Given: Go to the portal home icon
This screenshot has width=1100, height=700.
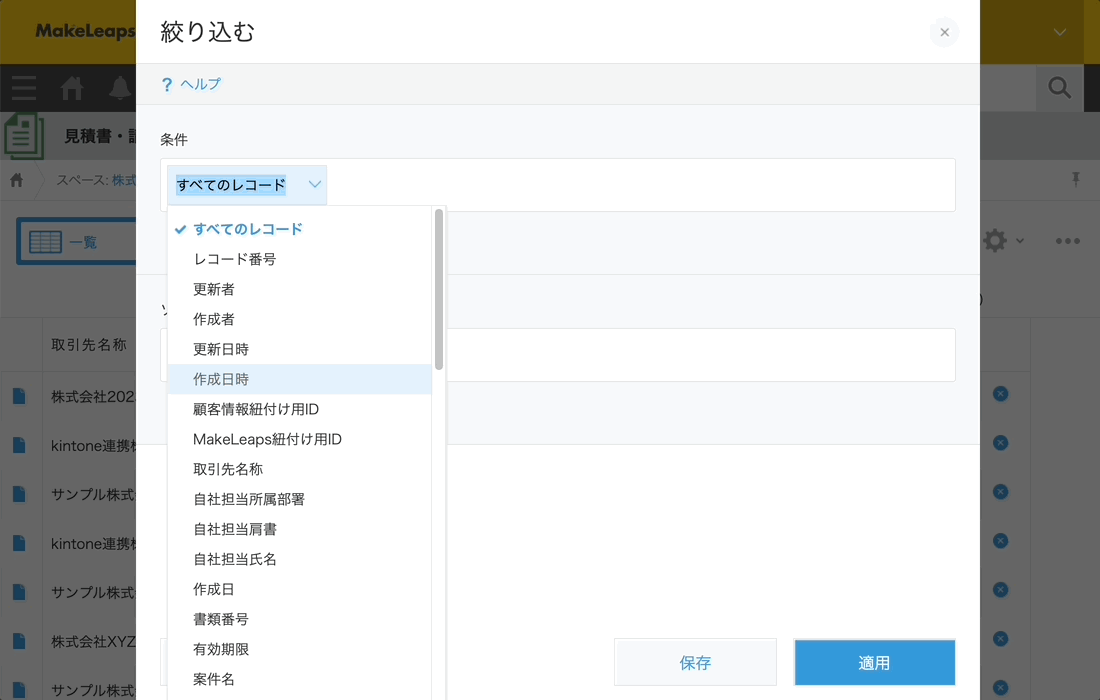Looking at the screenshot, I should (x=72, y=88).
